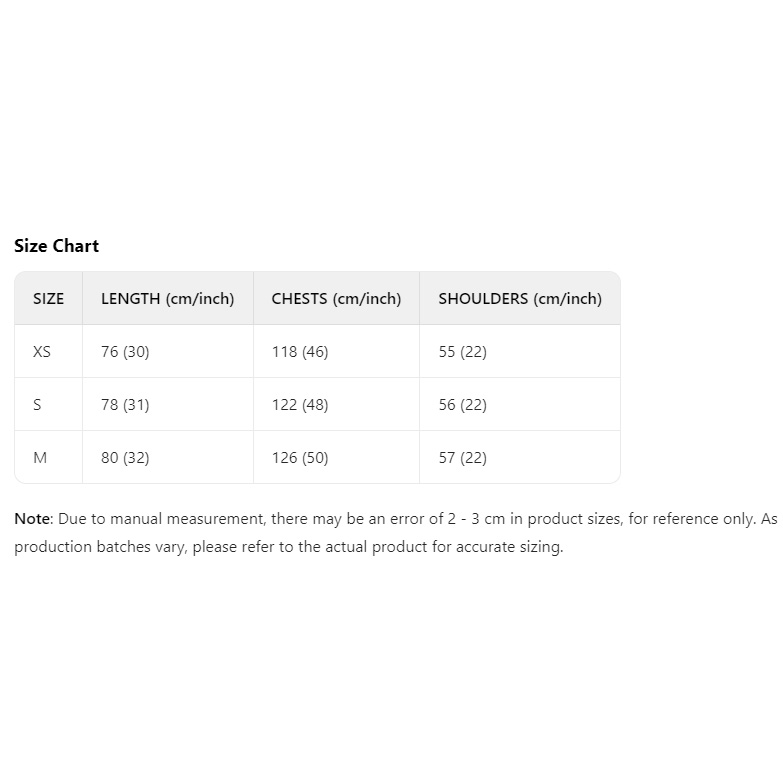
Task: Click the M size row label
Action: [40, 457]
